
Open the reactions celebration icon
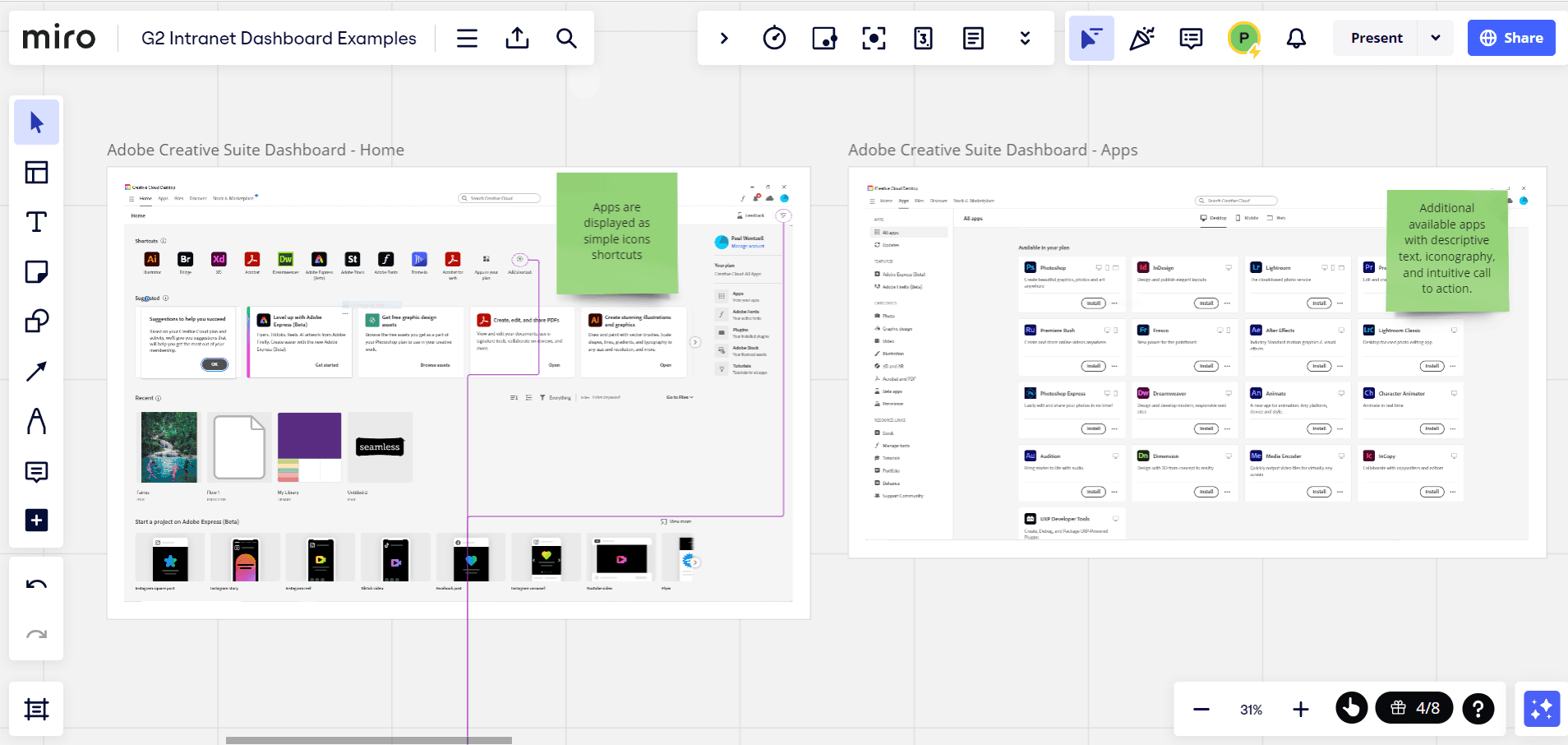(x=1141, y=38)
